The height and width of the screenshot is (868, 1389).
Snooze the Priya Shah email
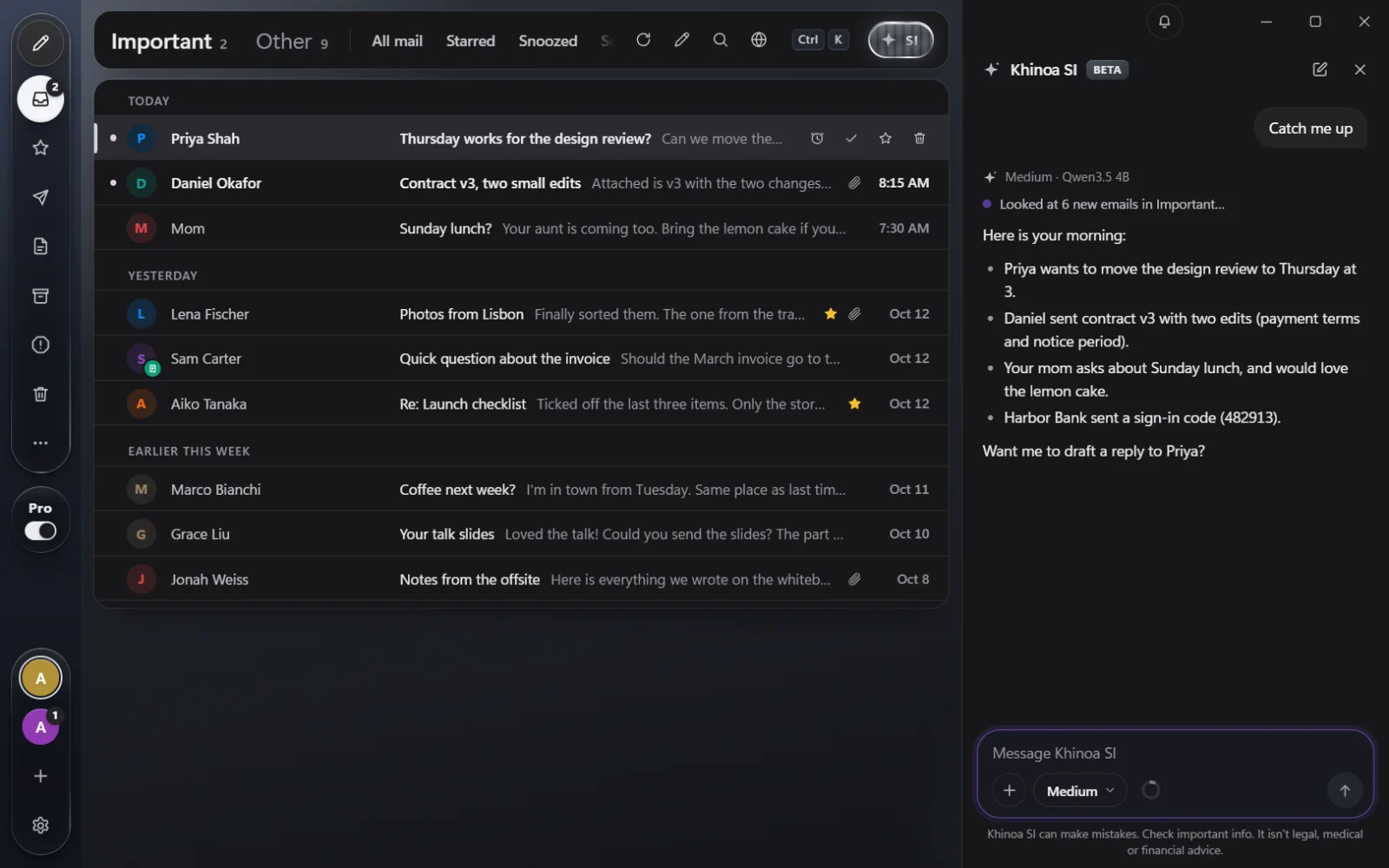pyautogui.click(x=817, y=138)
